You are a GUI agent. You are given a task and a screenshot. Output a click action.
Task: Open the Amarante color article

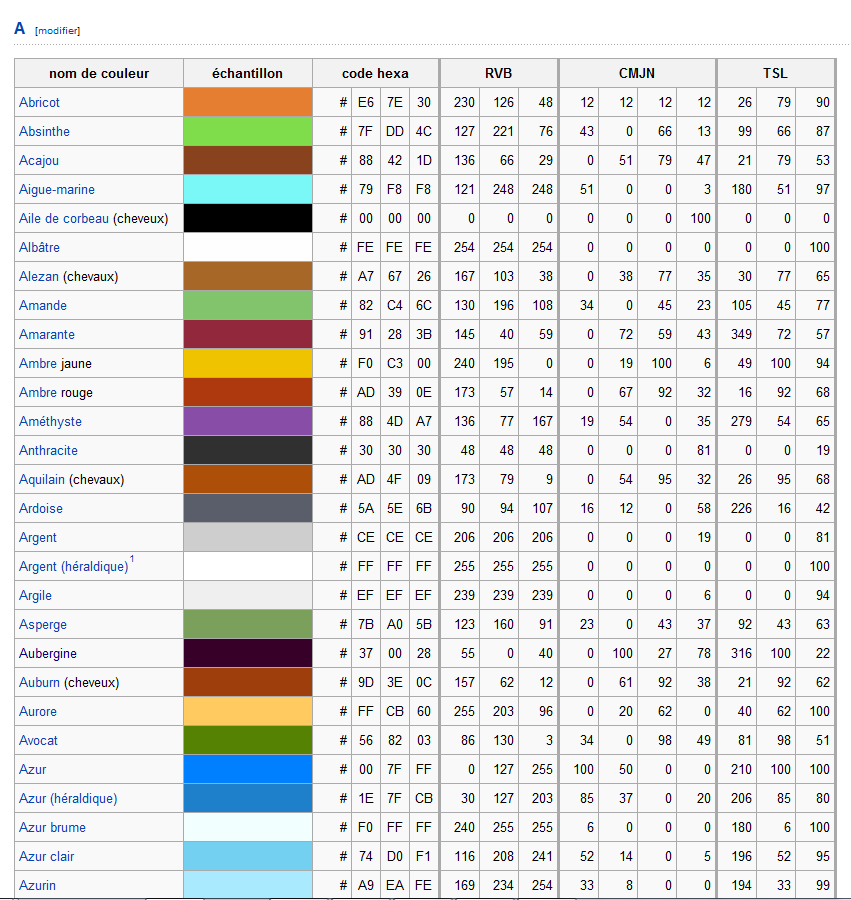pos(45,334)
